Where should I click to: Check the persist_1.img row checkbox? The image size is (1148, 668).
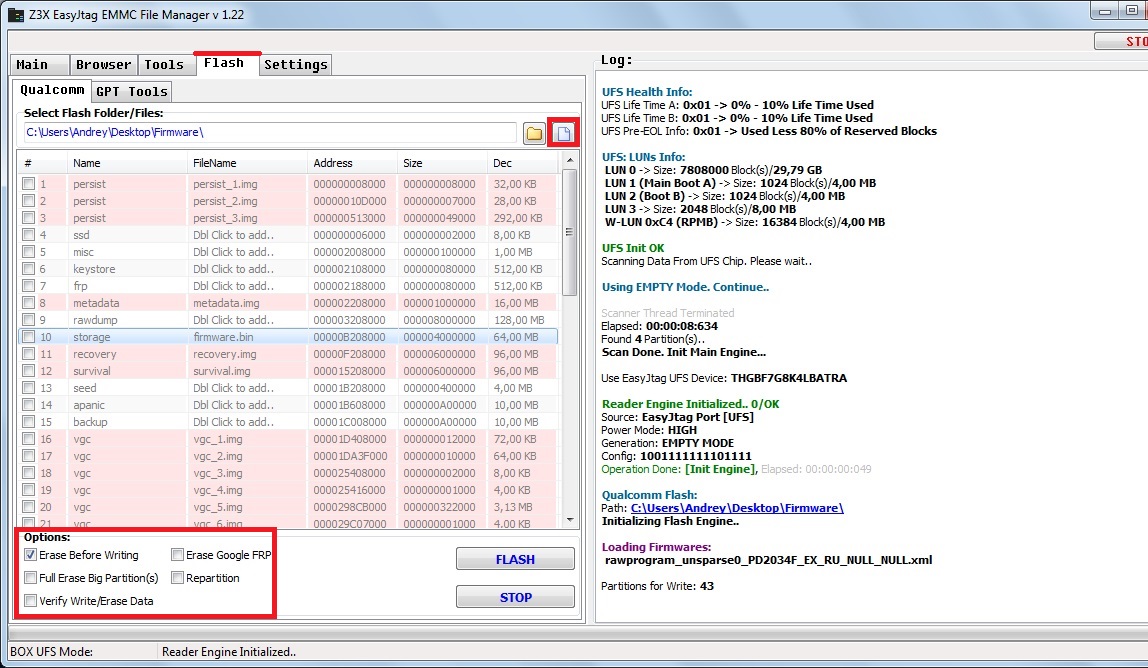pos(28,184)
